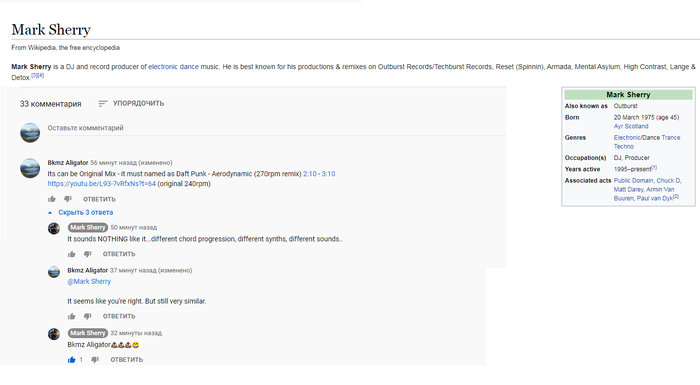Image resolution: width=700 pixels, height=385 pixels.
Task: Open the @Mark Sherry mention link
Action: pos(89,281)
